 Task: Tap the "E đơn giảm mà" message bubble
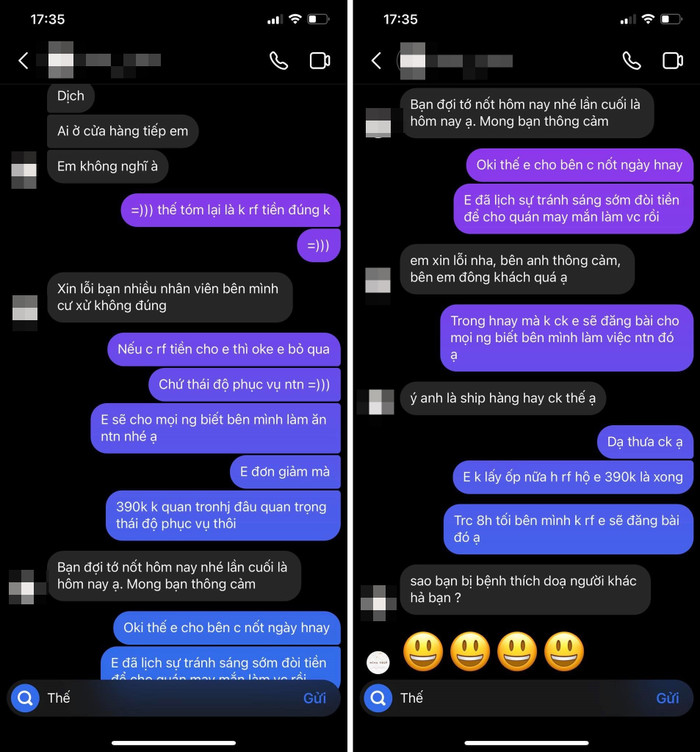(285, 472)
